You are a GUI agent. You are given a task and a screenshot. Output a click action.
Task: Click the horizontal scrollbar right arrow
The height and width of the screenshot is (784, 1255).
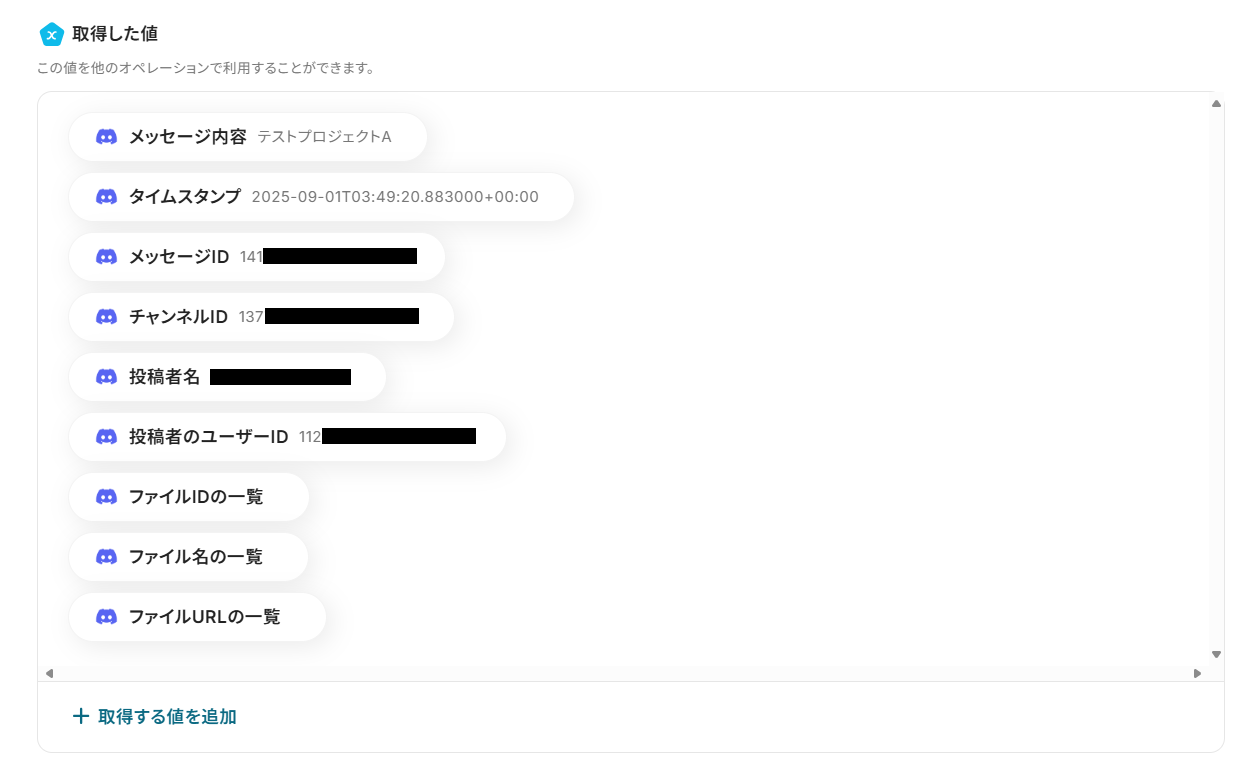1197,673
